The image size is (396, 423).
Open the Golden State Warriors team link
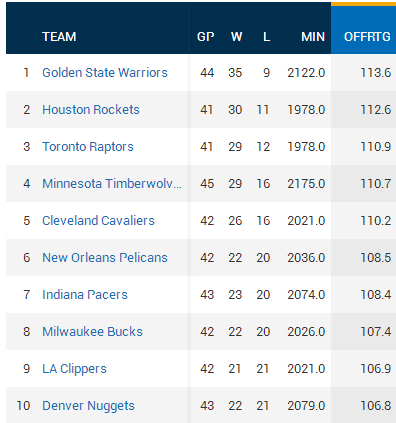point(105,73)
